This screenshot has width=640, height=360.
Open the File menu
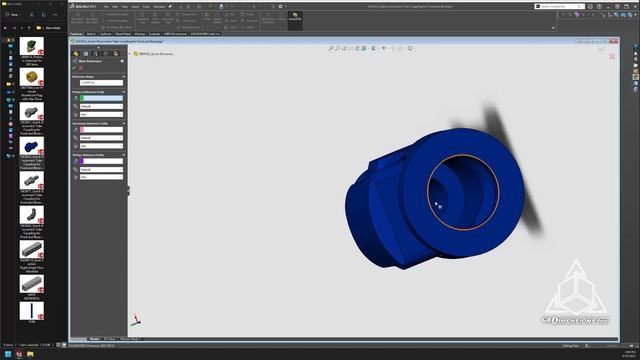[x=106, y=7]
